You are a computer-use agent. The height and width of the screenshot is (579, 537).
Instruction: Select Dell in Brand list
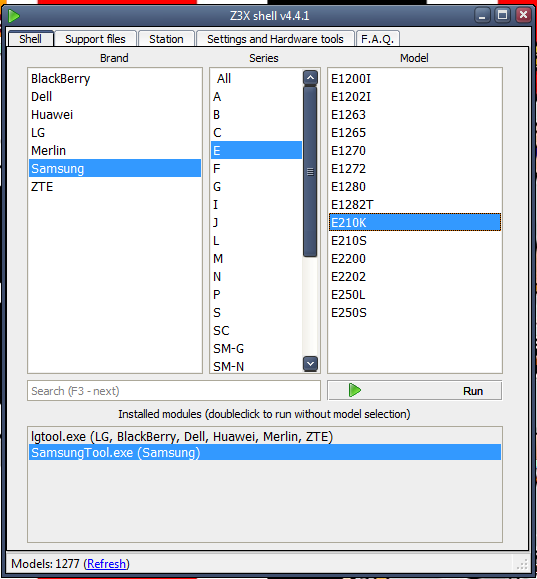pos(115,97)
